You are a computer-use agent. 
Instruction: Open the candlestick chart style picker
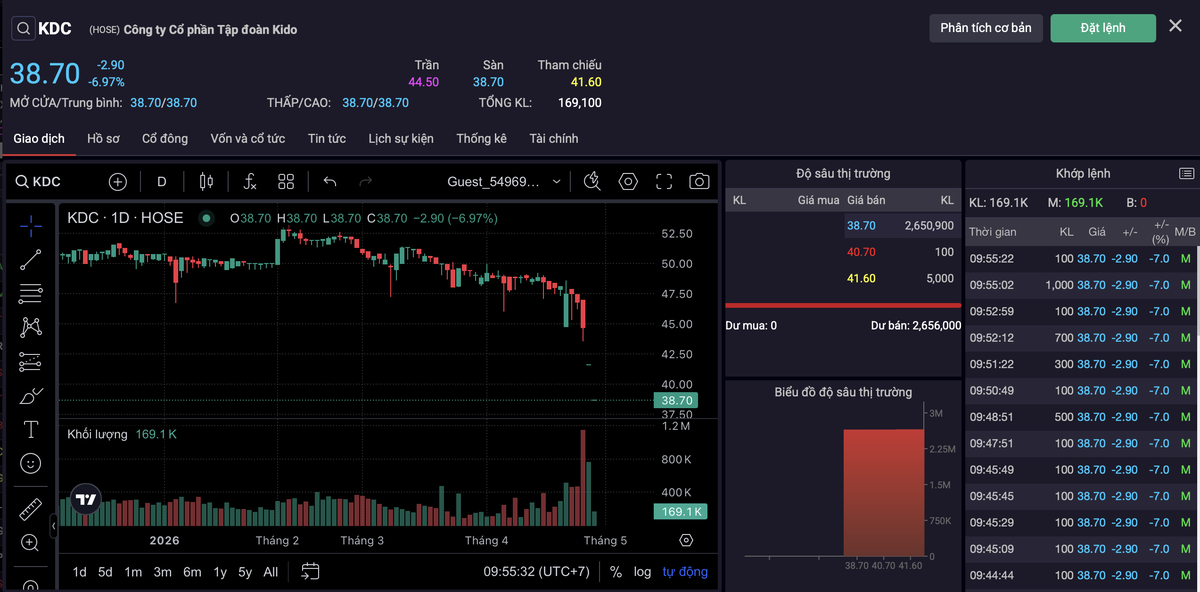pos(207,181)
